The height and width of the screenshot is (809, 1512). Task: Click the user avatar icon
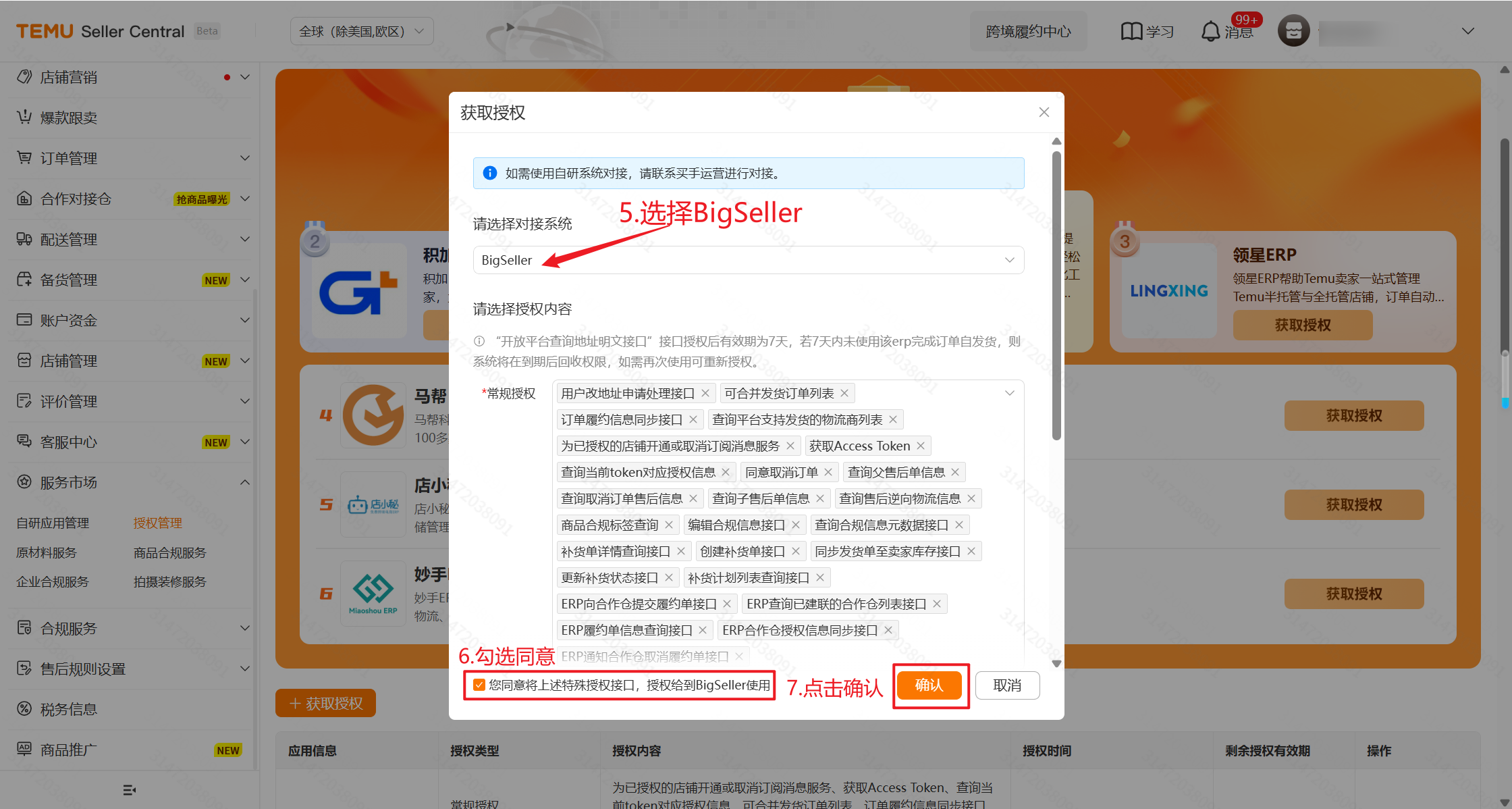pyautogui.click(x=1293, y=31)
